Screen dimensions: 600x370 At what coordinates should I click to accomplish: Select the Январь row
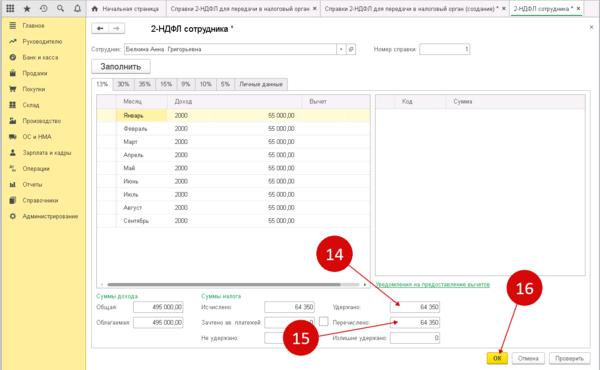tap(233, 116)
